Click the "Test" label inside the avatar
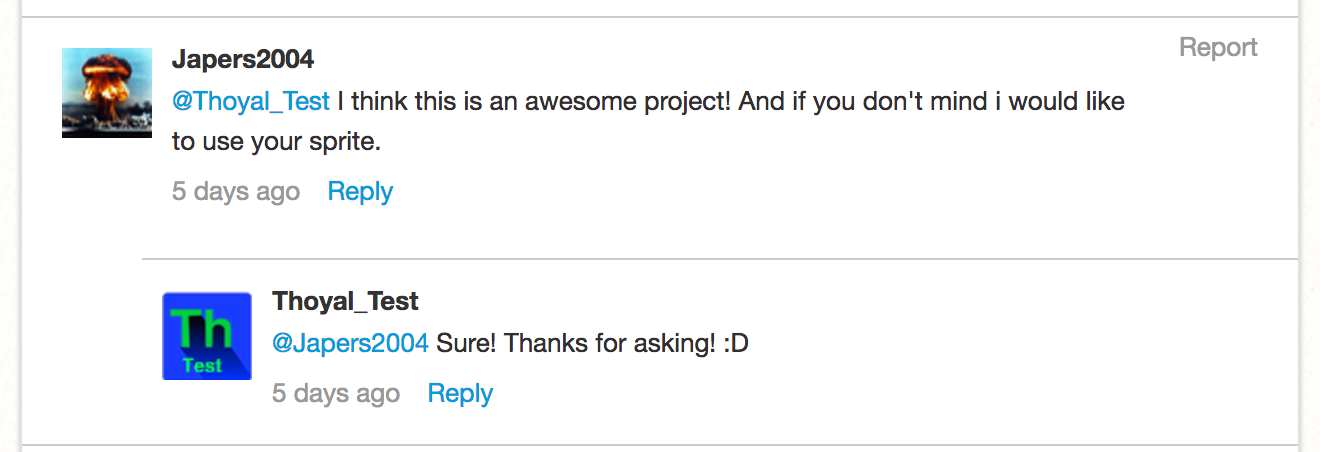Screen dimensions: 1320x452 [x=202, y=366]
